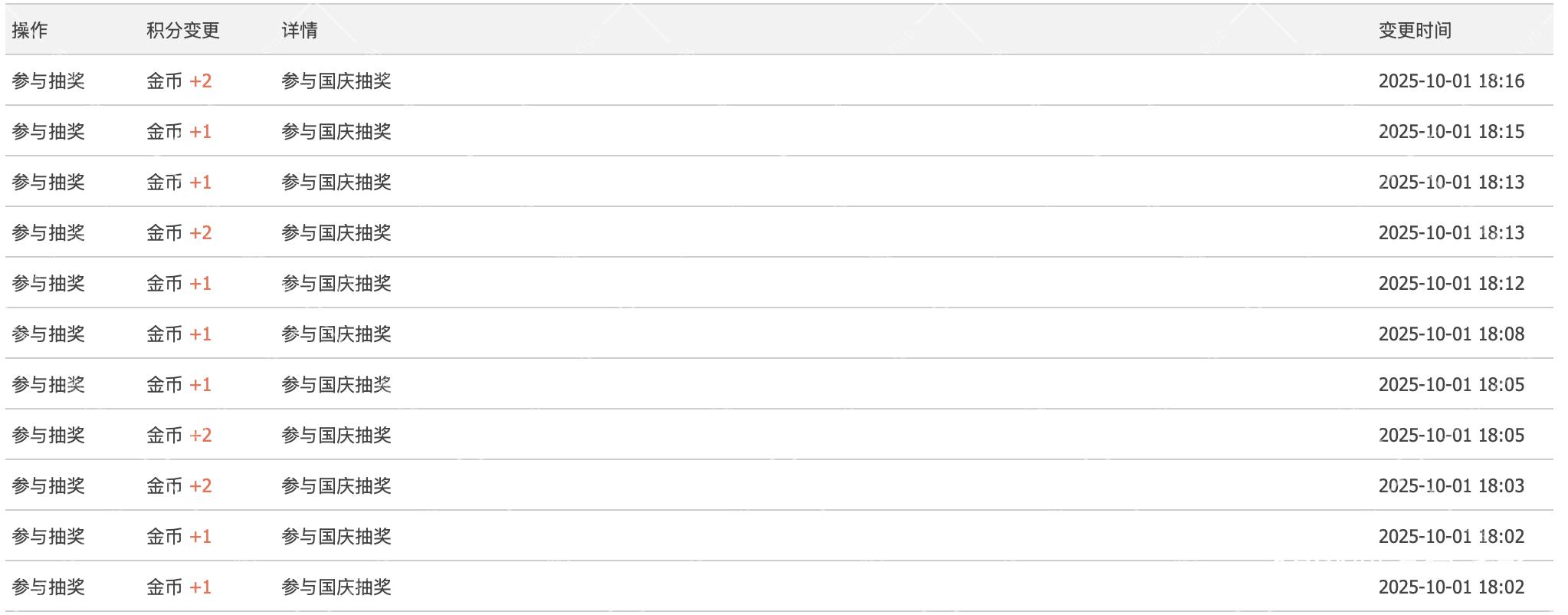Click 参与抽奖 in the 18:16 row
Viewport: 1568px width, 615px height.
coord(48,81)
